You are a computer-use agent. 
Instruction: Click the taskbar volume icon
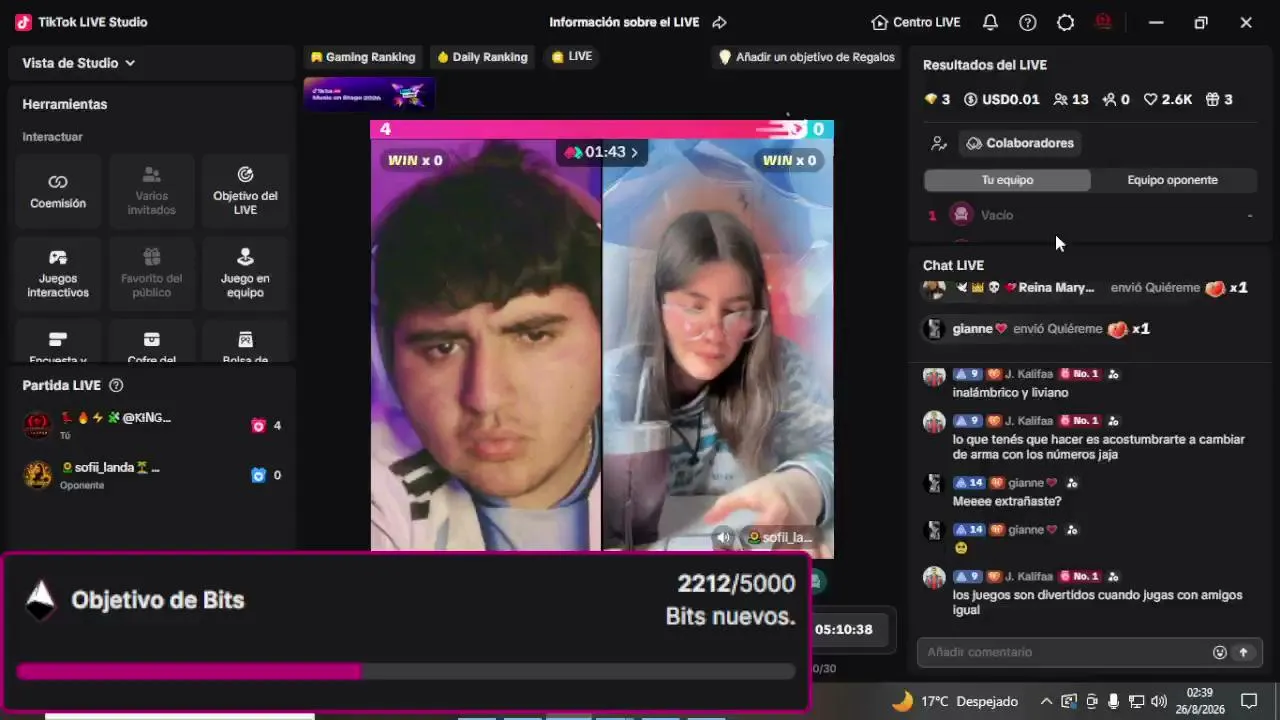(x=1159, y=701)
